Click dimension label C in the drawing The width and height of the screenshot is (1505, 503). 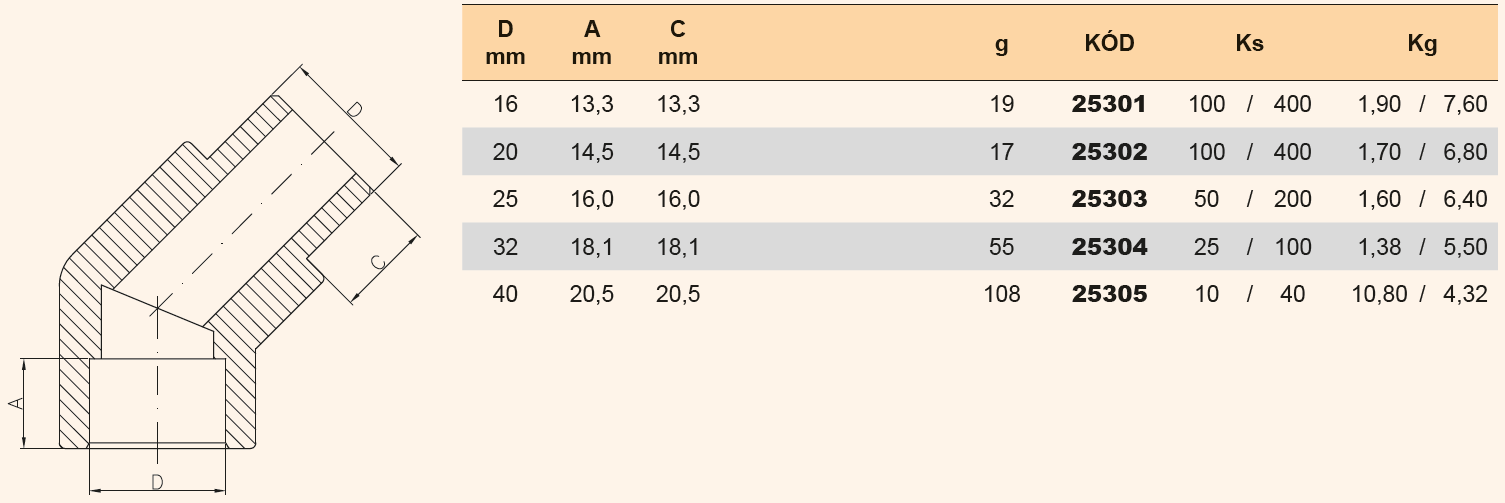(x=377, y=263)
